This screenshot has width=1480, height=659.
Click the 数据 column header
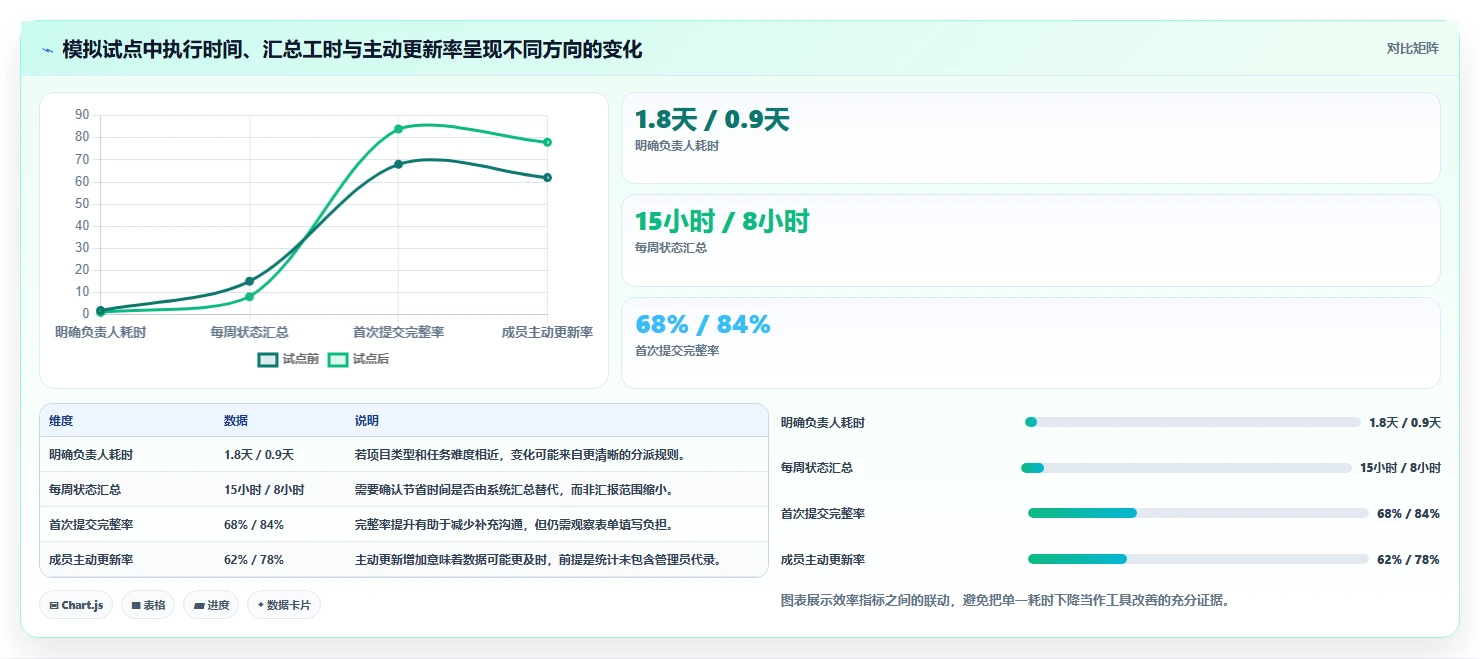tap(236, 421)
